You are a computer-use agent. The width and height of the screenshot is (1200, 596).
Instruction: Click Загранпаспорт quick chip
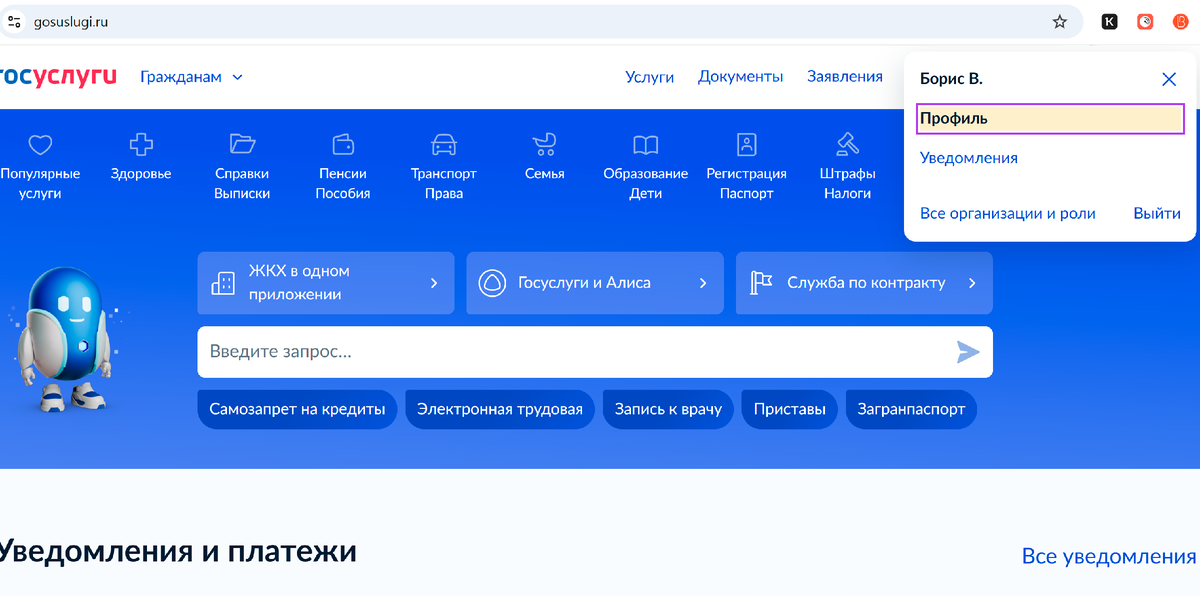pyautogui.click(x=911, y=409)
